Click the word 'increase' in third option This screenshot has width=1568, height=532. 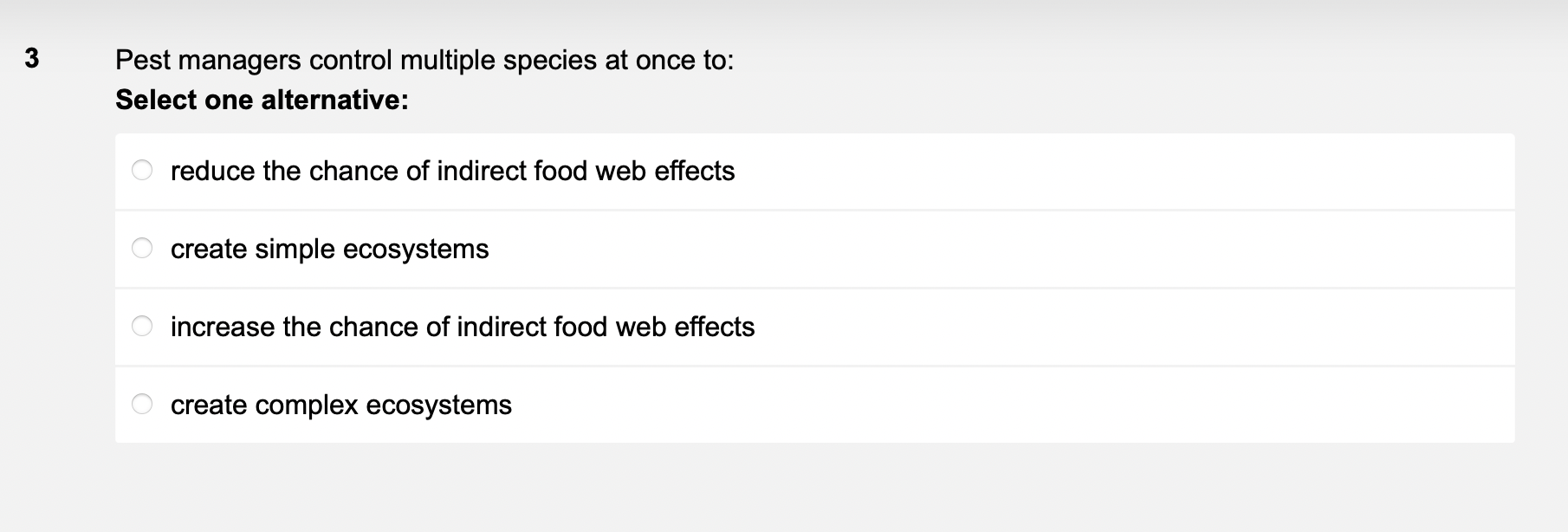click(222, 327)
